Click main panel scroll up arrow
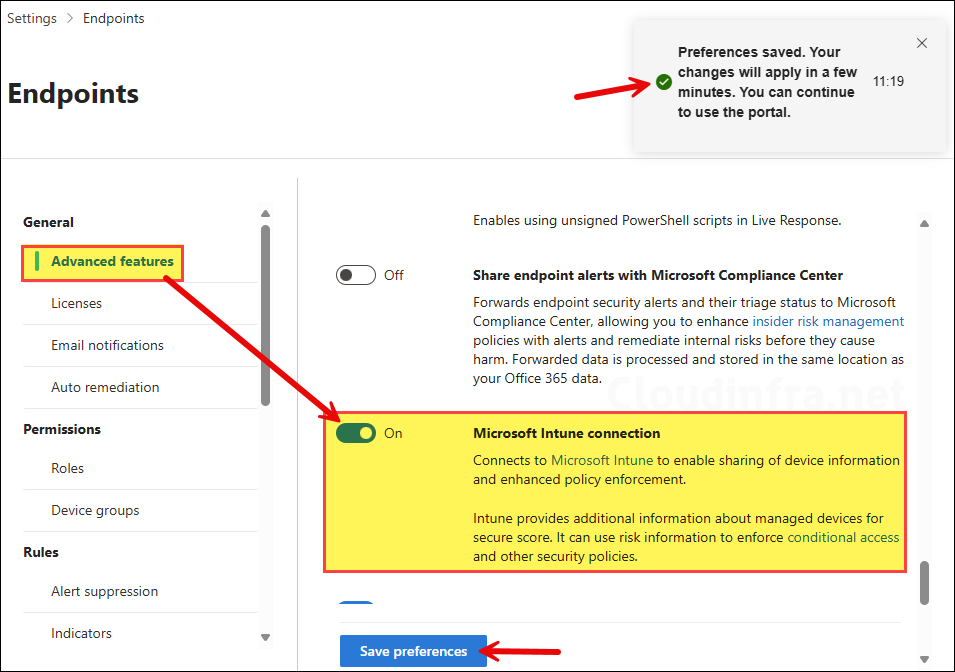The image size is (955, 672). 924,224
